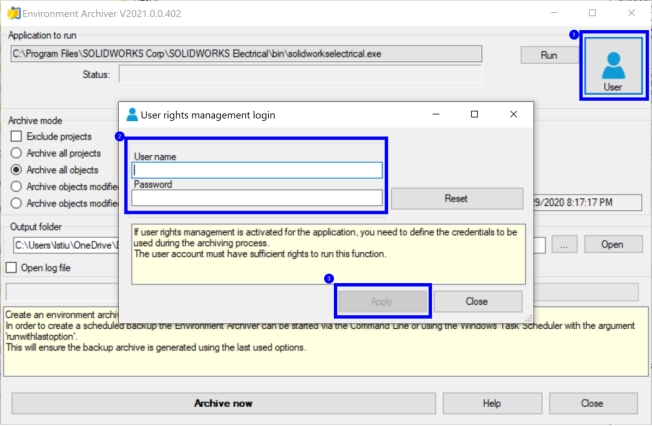Click the Environment Archiver title bar icon
Viewport: 652px width, 426px height.
tap(14, 13)
